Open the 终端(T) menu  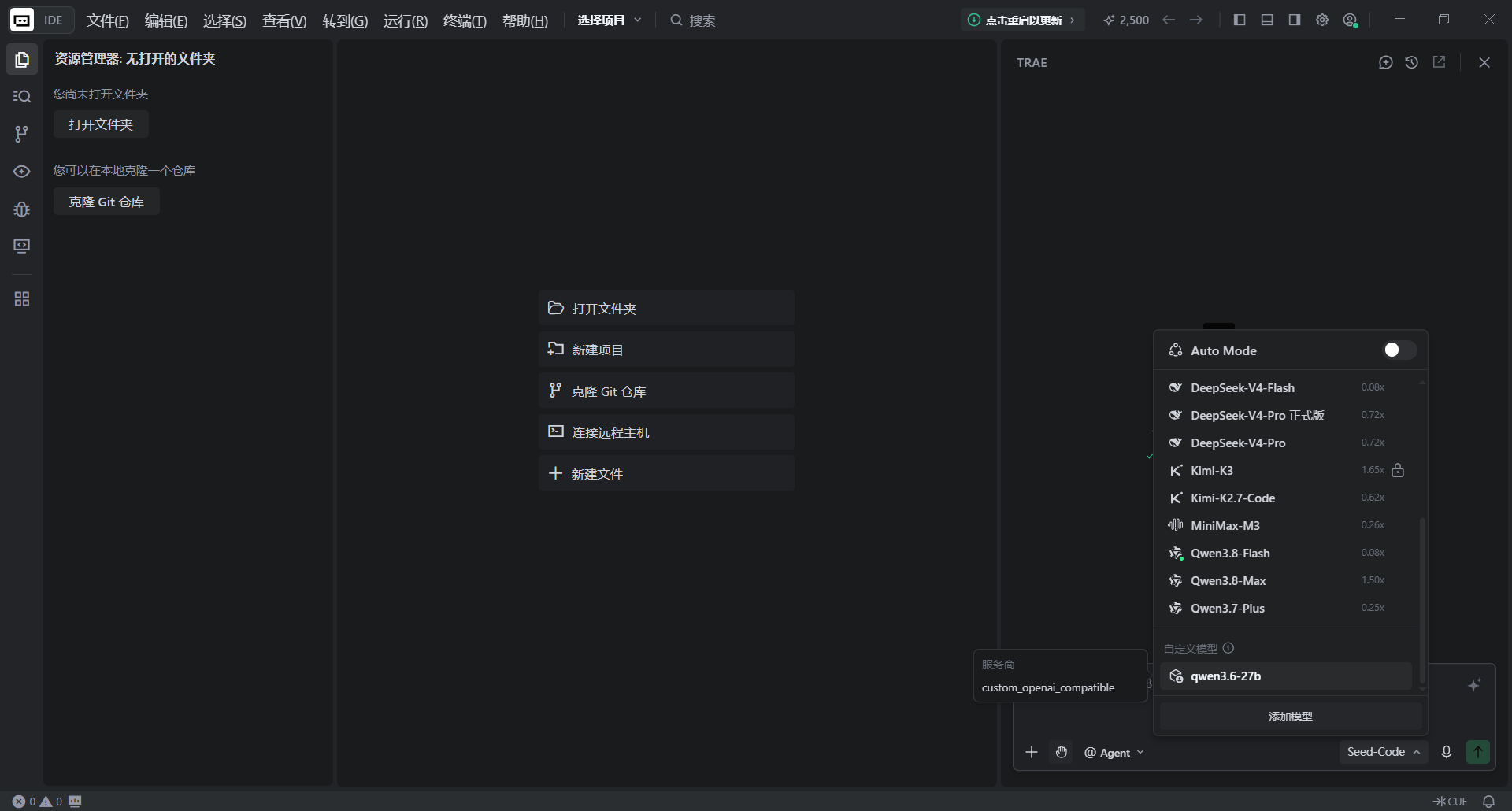465,20
